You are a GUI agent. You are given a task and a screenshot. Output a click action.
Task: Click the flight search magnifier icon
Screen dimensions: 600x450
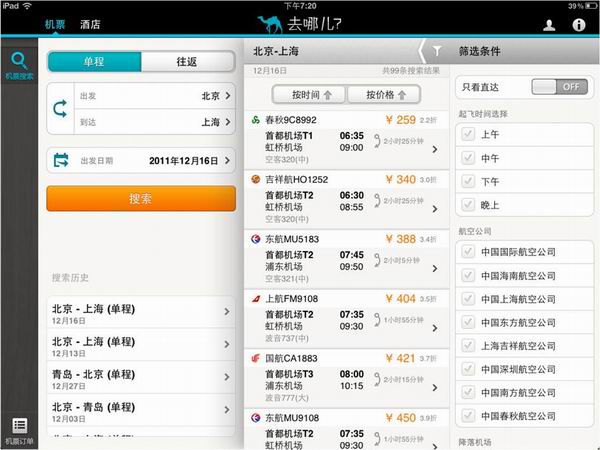pos(19,62)
